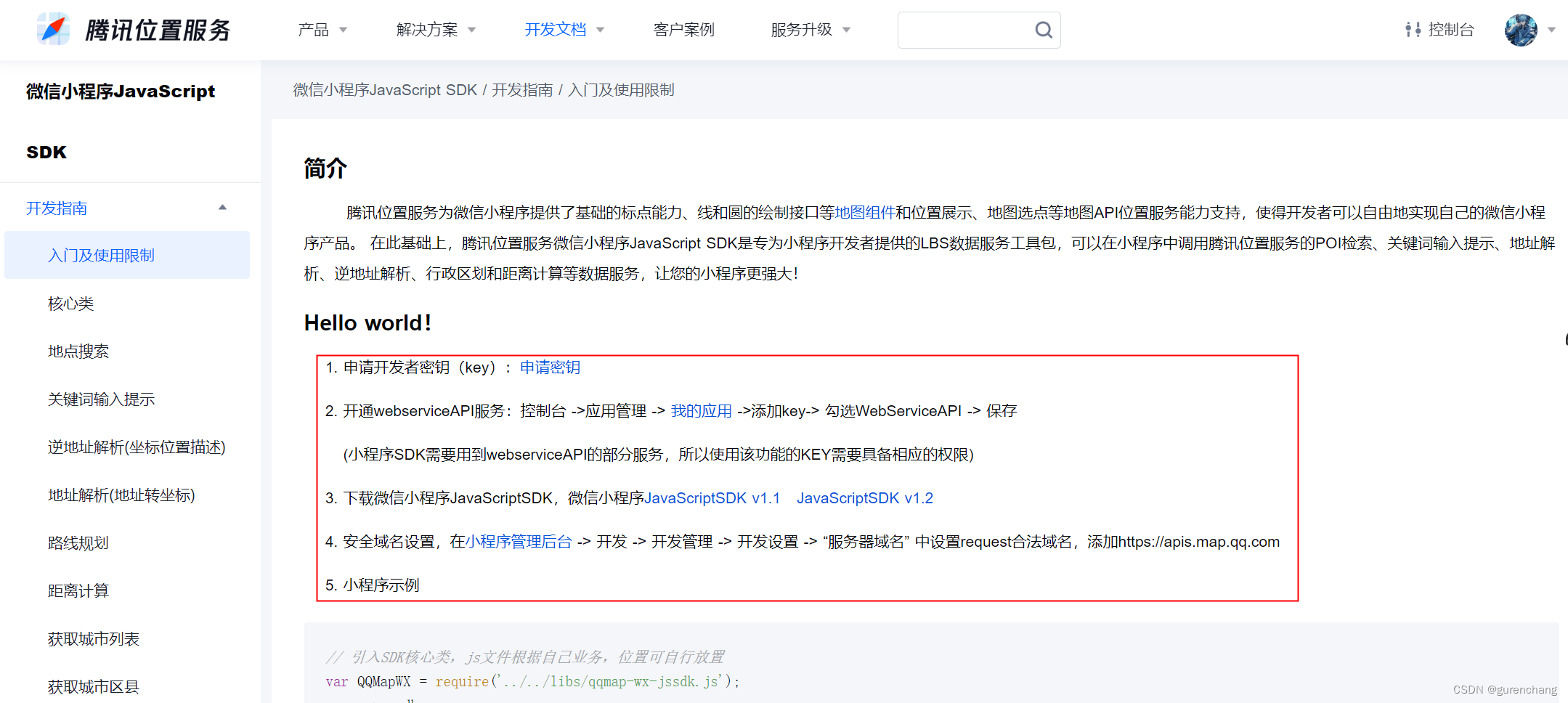This screenshot has width=1568, height=703.
Task: Follow the 地图组件 link in intro paragraph
Action: [x=865, y=212]
